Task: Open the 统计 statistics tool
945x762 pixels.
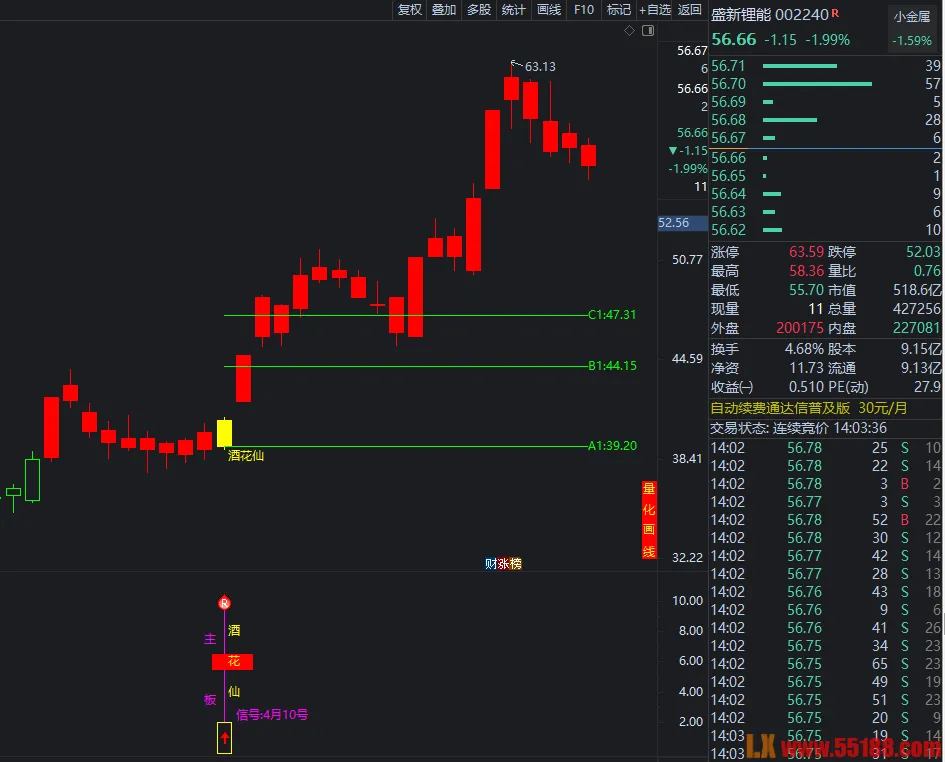Action: pyautogui.click(x=513, y=10)
